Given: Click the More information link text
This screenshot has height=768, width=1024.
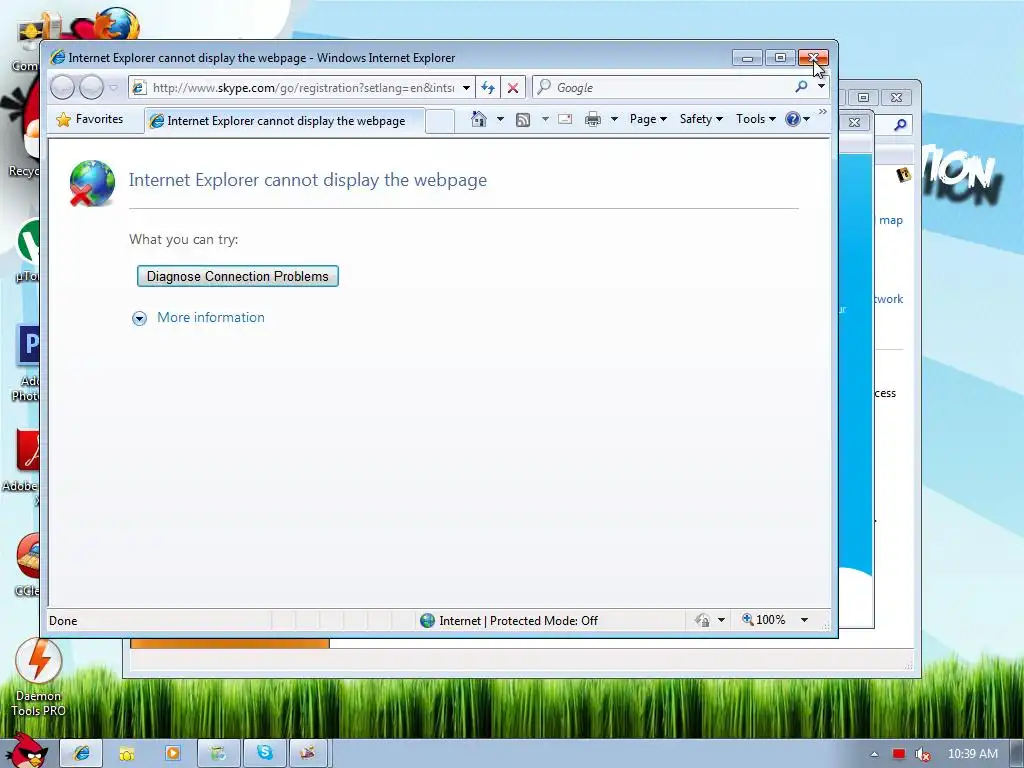Looking at the screenshot, I should (211, 317).
